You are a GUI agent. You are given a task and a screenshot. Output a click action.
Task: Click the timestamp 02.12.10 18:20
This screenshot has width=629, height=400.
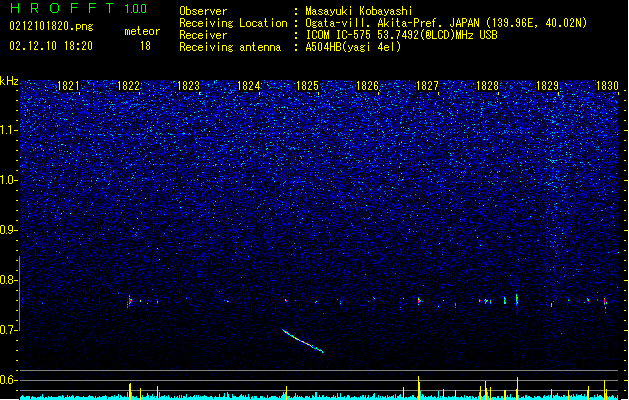coord(51,46)
